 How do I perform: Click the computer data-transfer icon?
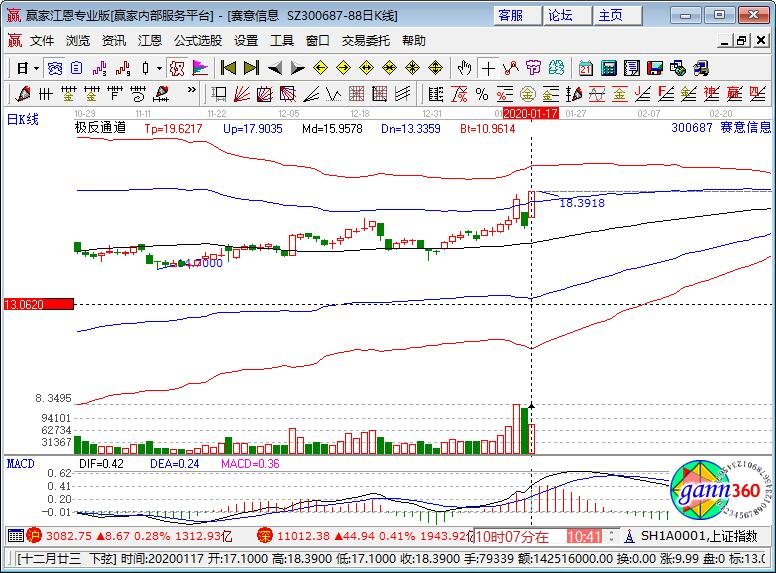tap(701, 68)
